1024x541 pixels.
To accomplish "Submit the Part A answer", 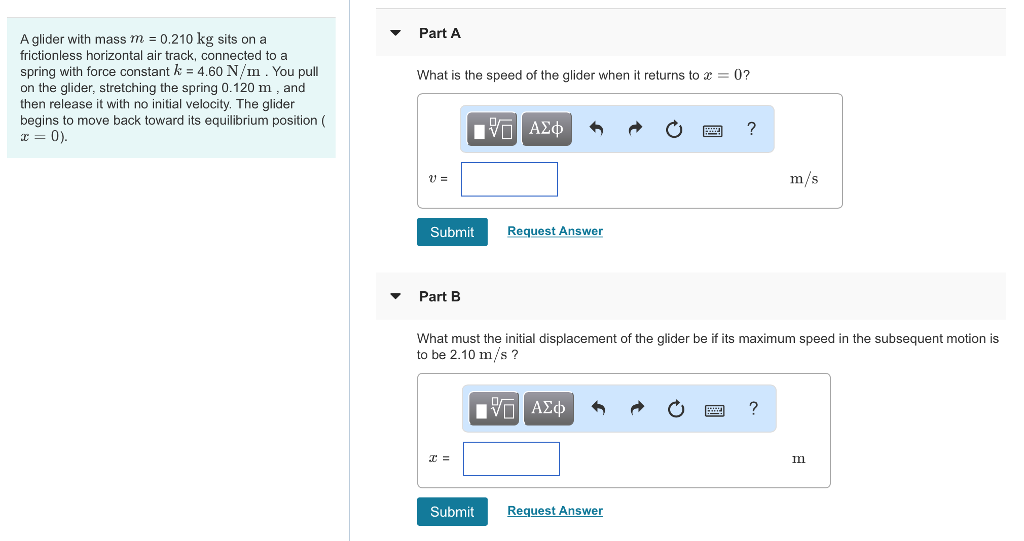I will coord(452,232).
